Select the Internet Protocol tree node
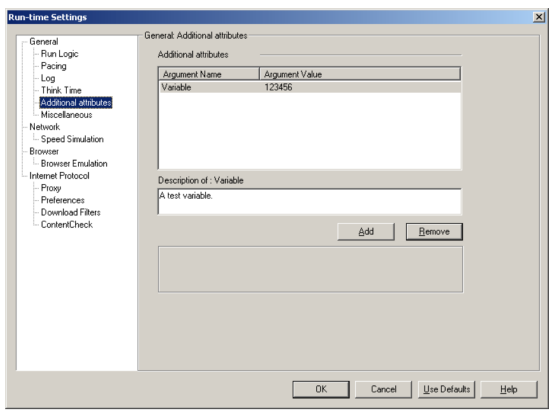 point(59,176)
